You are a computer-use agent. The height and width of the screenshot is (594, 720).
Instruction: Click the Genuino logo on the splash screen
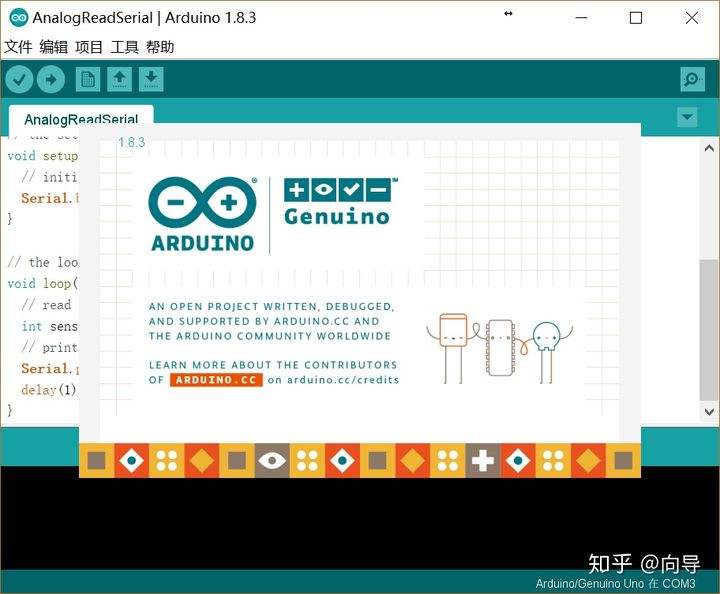pyautogui.click(x=339, y=202)
